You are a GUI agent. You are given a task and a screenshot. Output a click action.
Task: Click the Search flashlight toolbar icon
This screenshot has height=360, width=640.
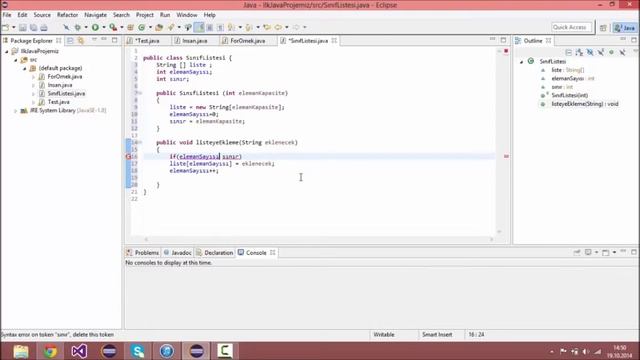click(171, 27)
